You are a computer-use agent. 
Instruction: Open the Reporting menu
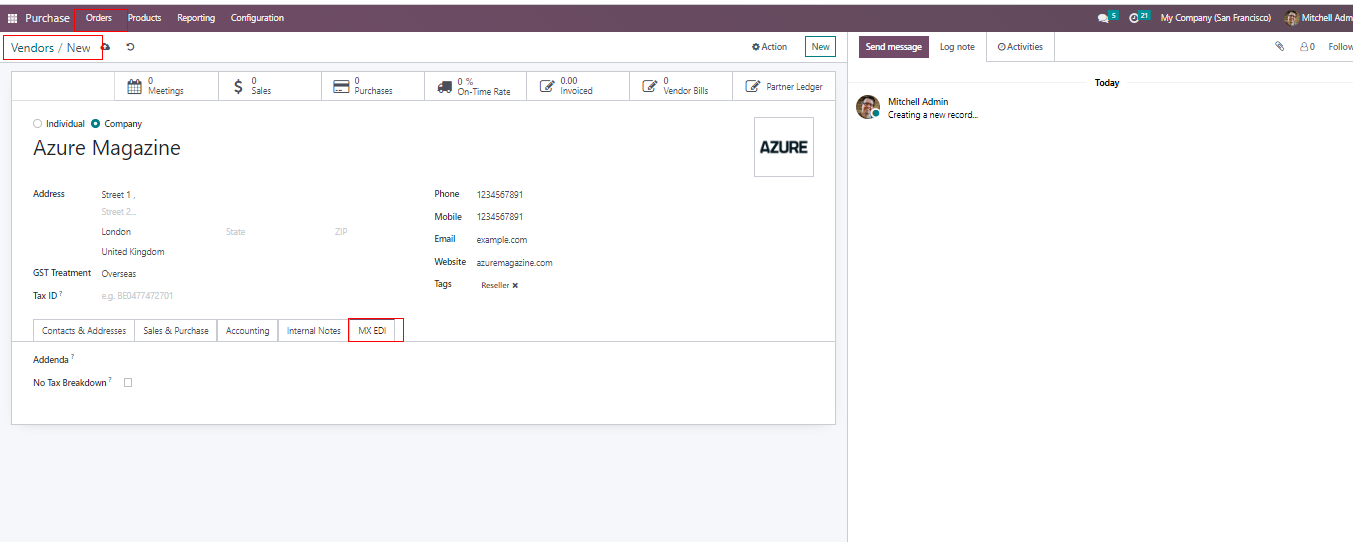pyautogui.click(x=196, y=18)
